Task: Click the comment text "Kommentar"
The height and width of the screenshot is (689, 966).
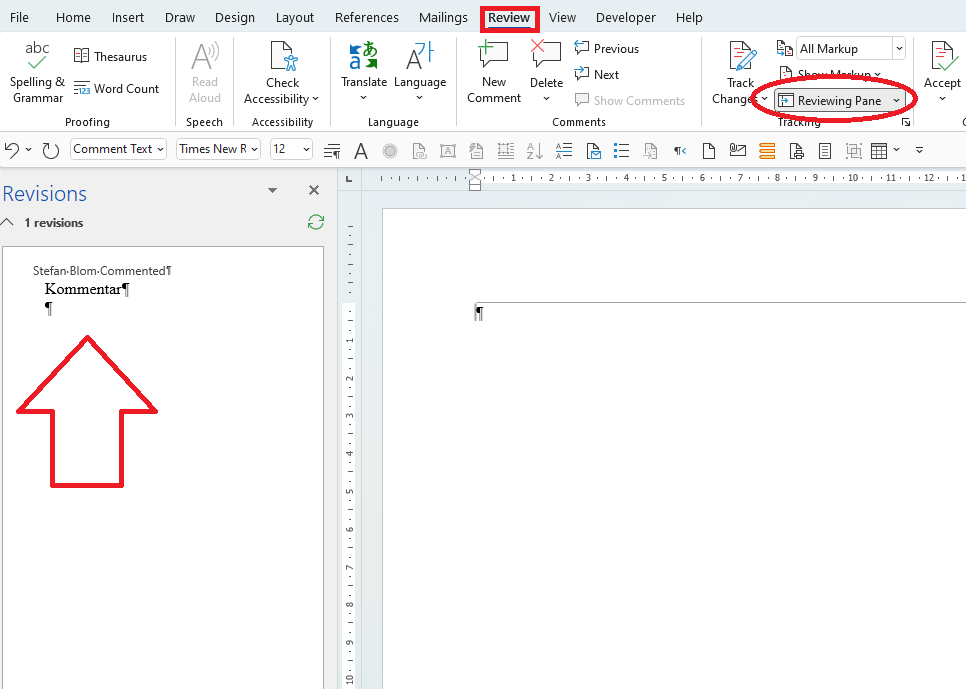Action: [x=83, y=289]
